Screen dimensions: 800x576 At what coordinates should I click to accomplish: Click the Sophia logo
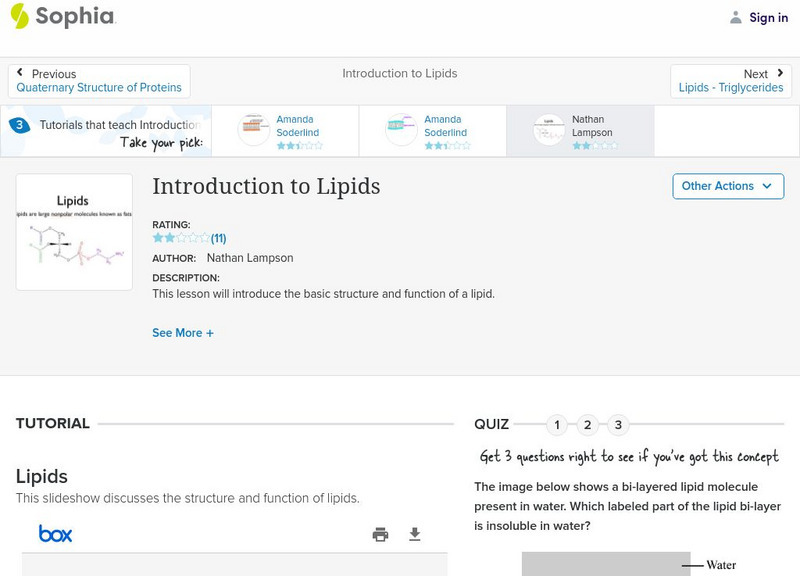65,17
